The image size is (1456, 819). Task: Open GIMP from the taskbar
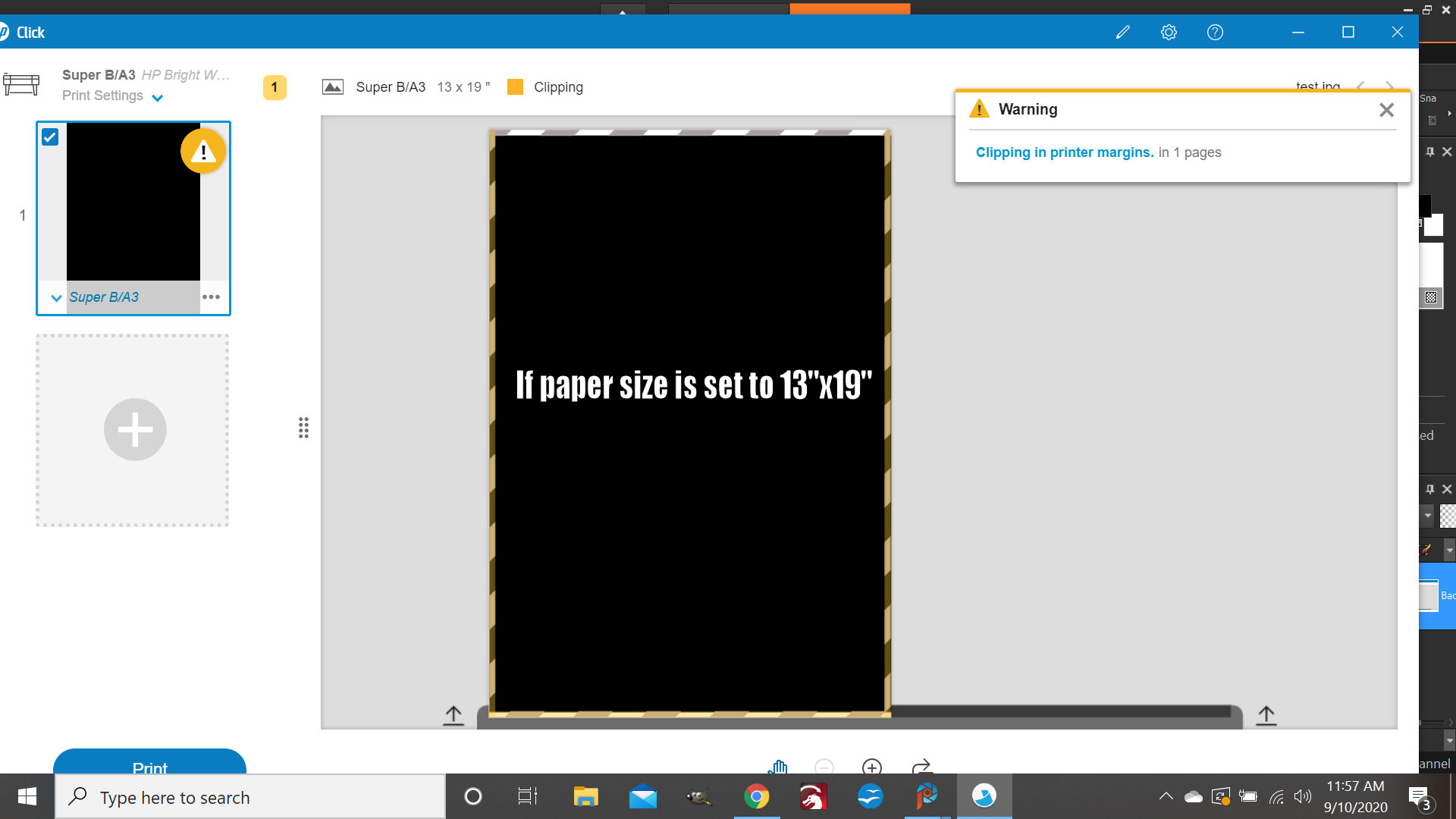coord(698,796)
